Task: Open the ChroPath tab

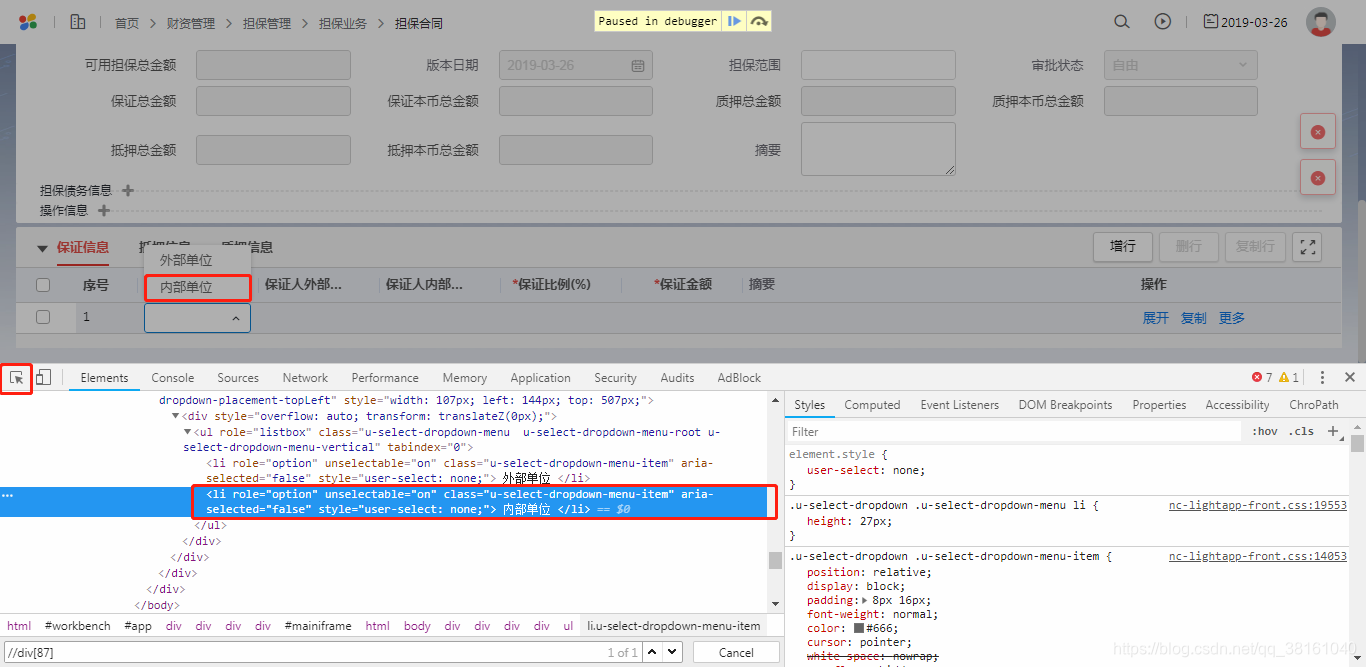Action: (x=1314, y=405)
